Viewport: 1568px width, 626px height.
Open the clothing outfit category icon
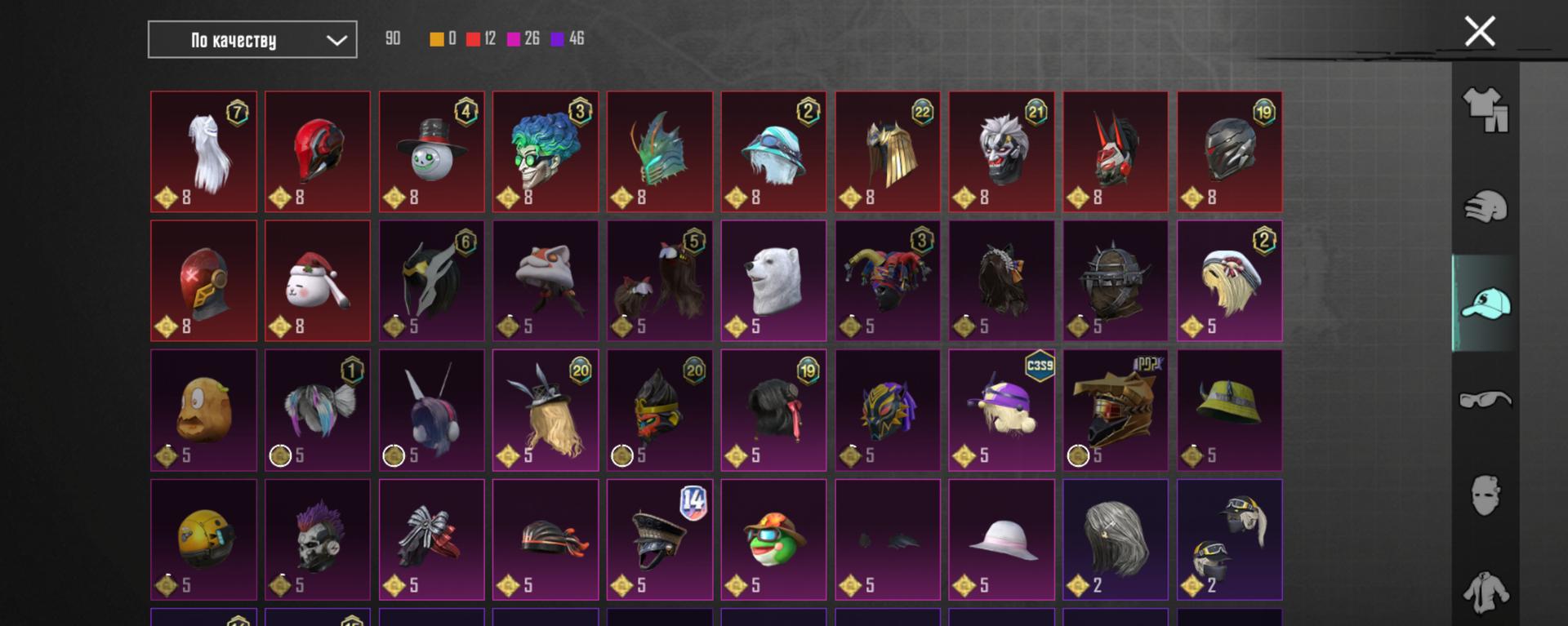[1486, 109]
